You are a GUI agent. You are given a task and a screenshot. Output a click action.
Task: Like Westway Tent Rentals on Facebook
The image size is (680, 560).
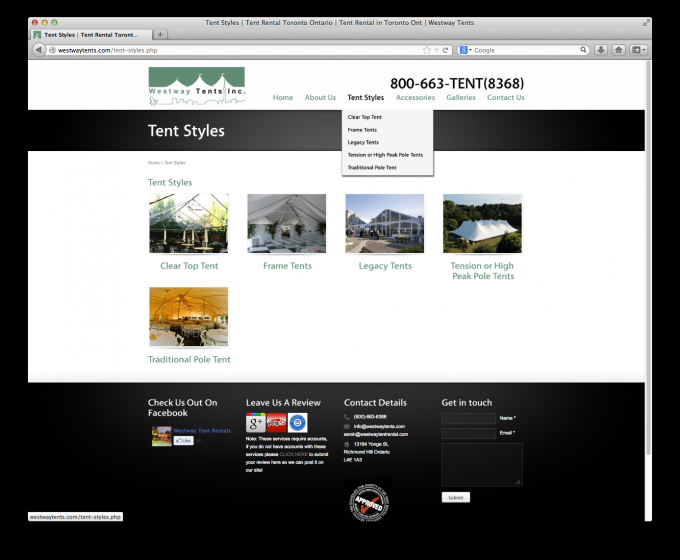pos(183,440)
